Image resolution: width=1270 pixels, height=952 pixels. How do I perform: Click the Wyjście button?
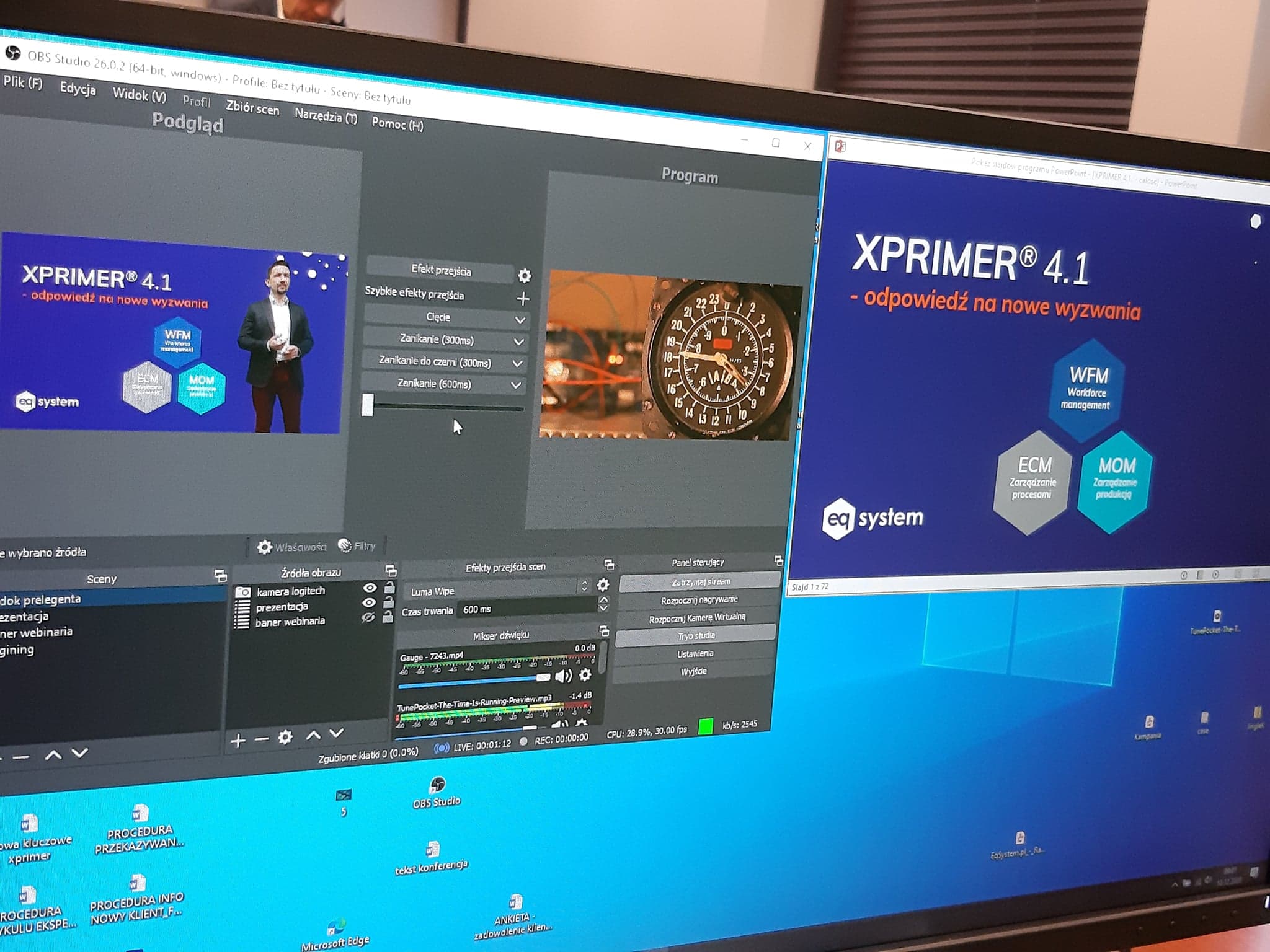693,671
